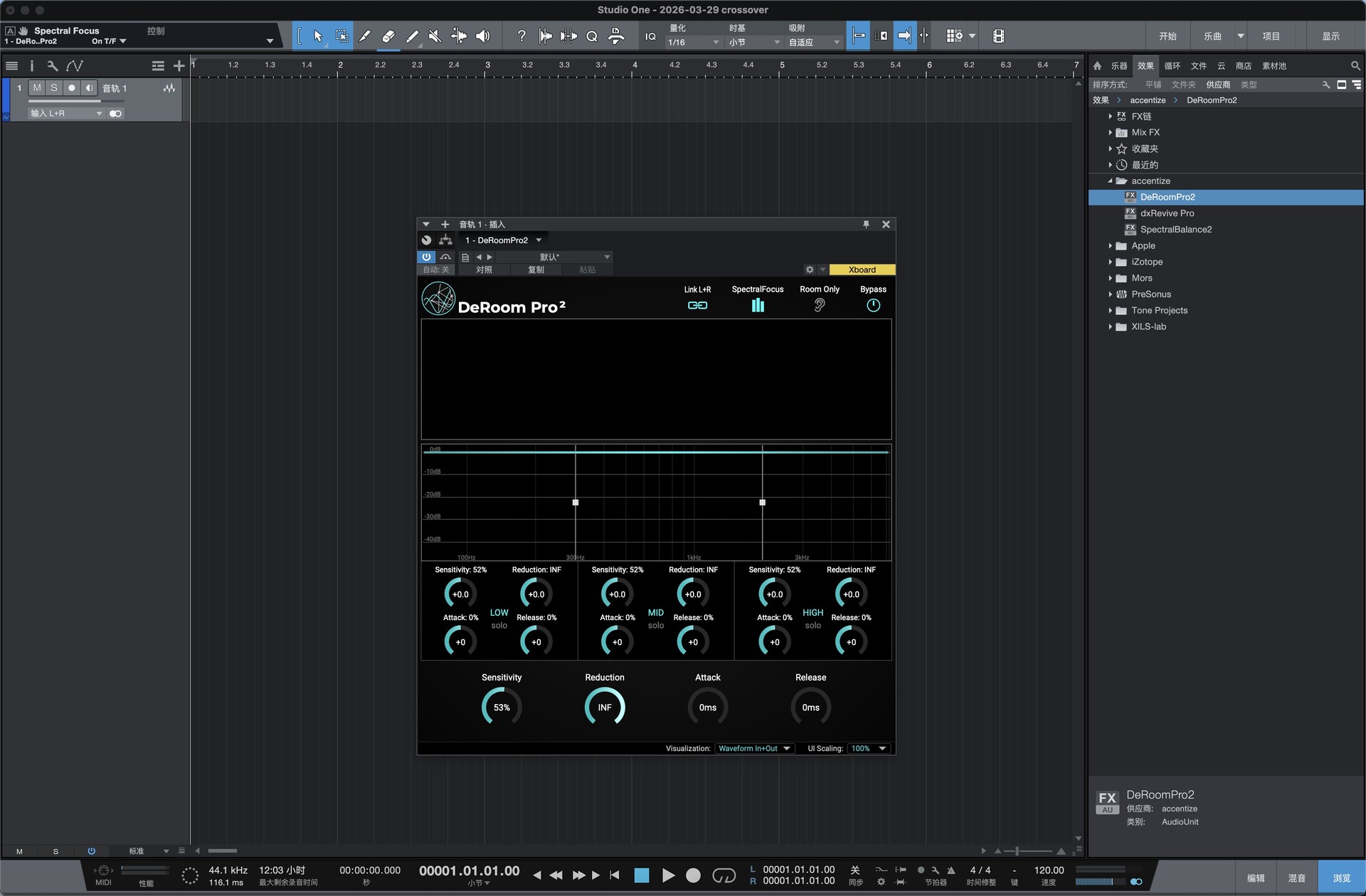The width and height of the screenshot is (1366, 896).
Task: Click the Xboard button in the plugin header
Action: click(x=862, y=270)
